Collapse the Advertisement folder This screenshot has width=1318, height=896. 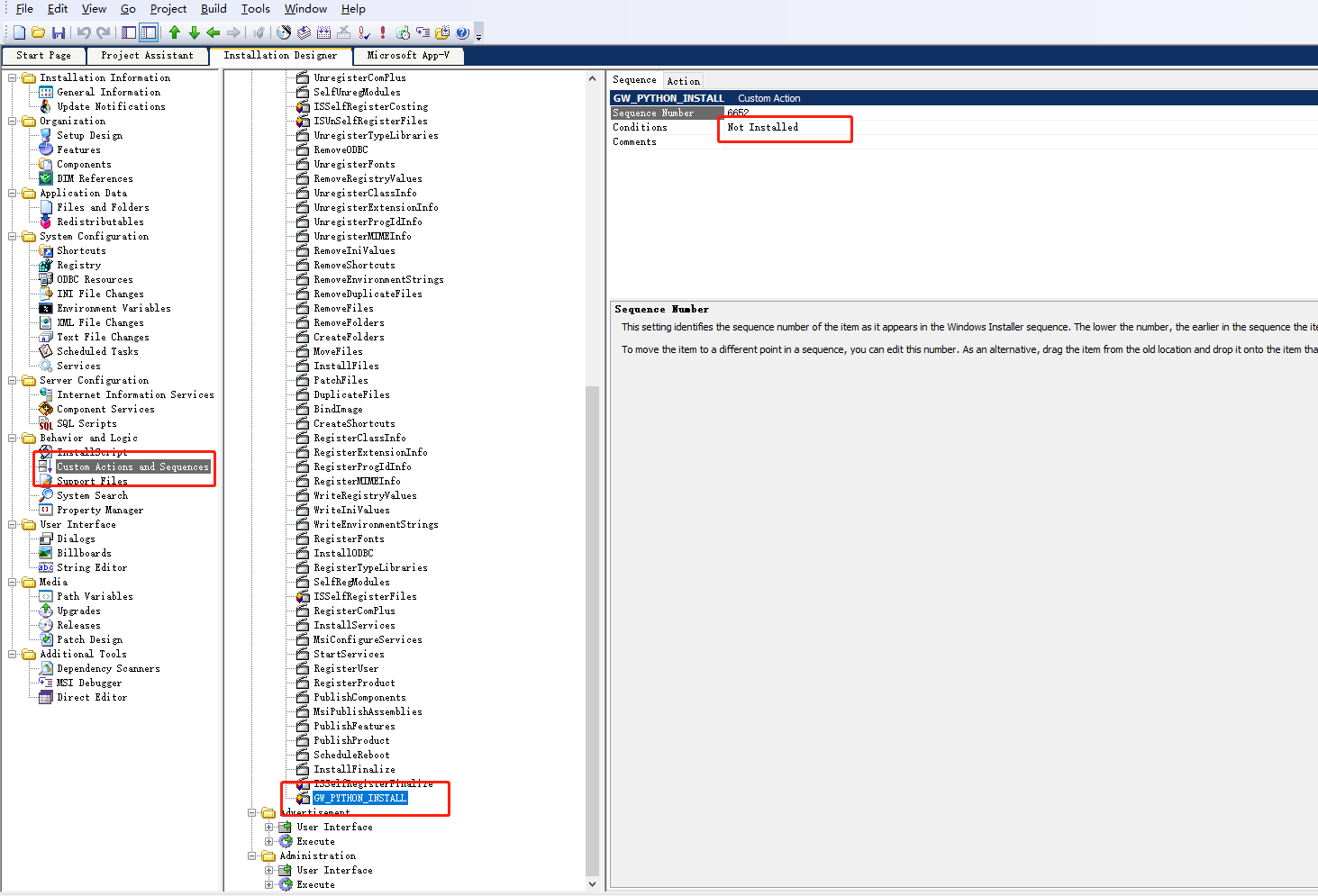(x=253, y=812)
